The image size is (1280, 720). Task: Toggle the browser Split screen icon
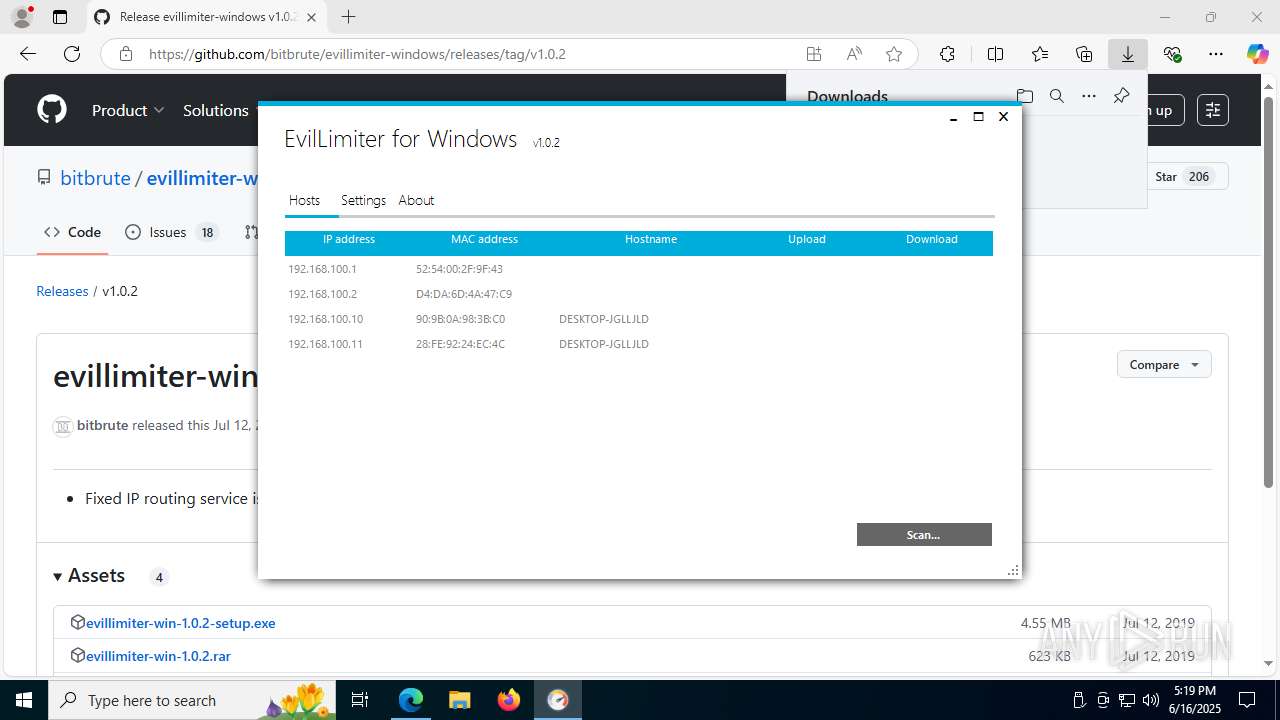coord(995,54)
